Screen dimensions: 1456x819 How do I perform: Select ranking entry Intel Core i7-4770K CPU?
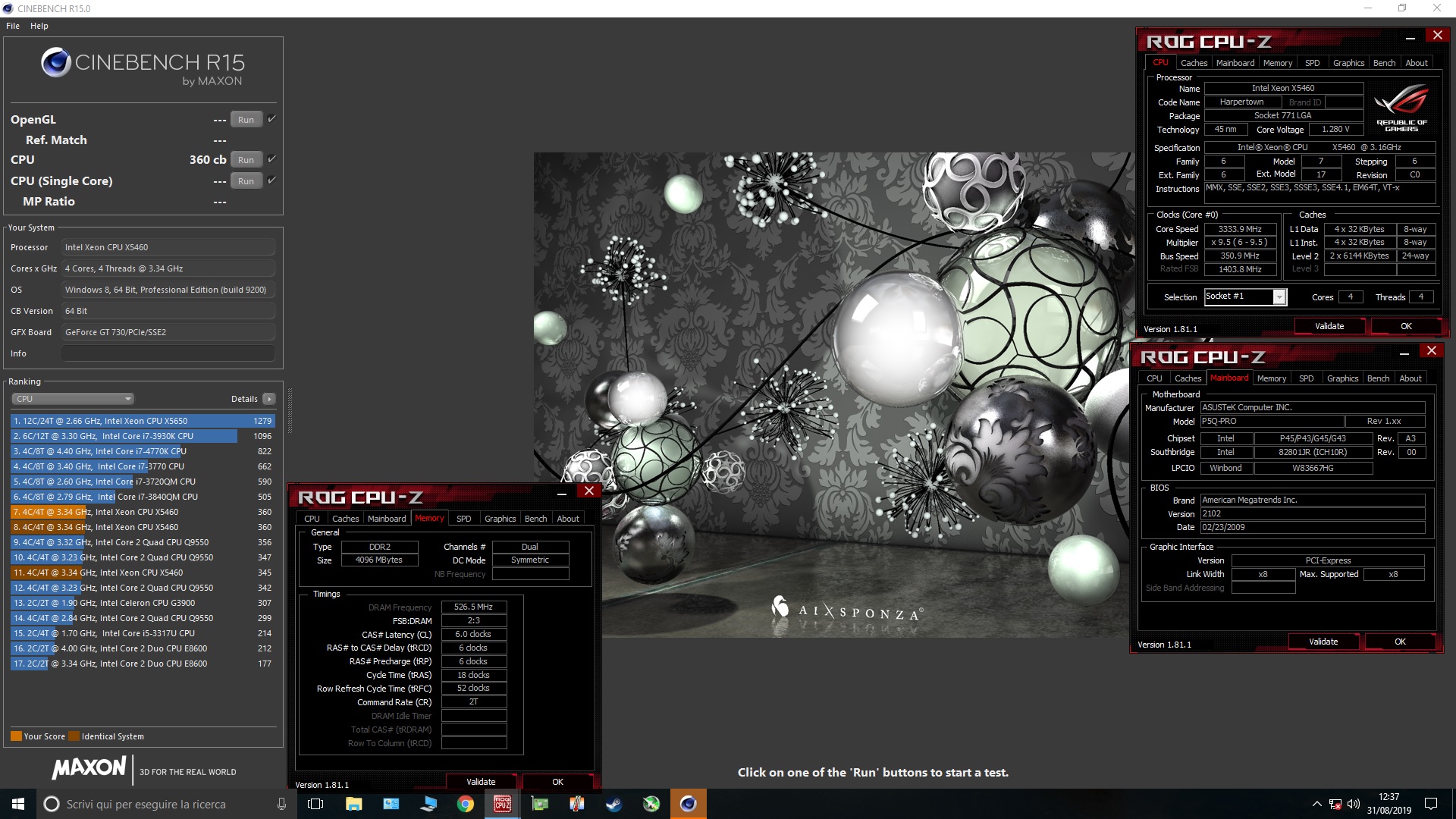[143, 451]
